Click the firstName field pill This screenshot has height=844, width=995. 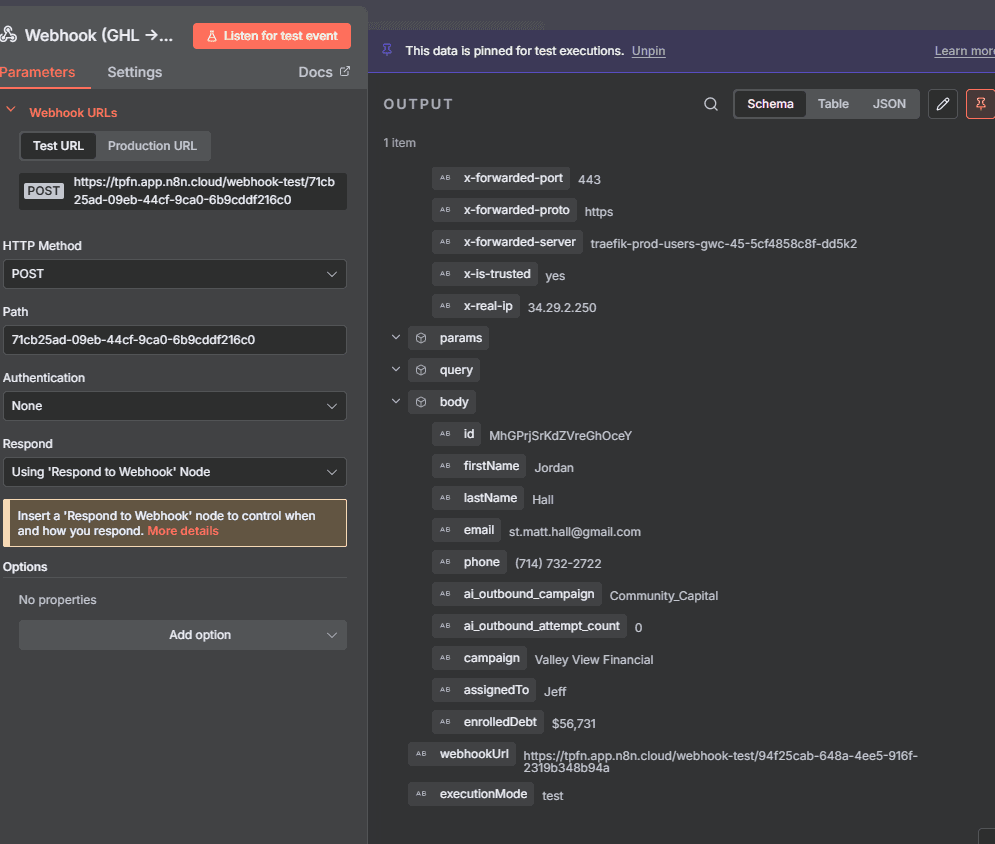[x=479, y=466]
